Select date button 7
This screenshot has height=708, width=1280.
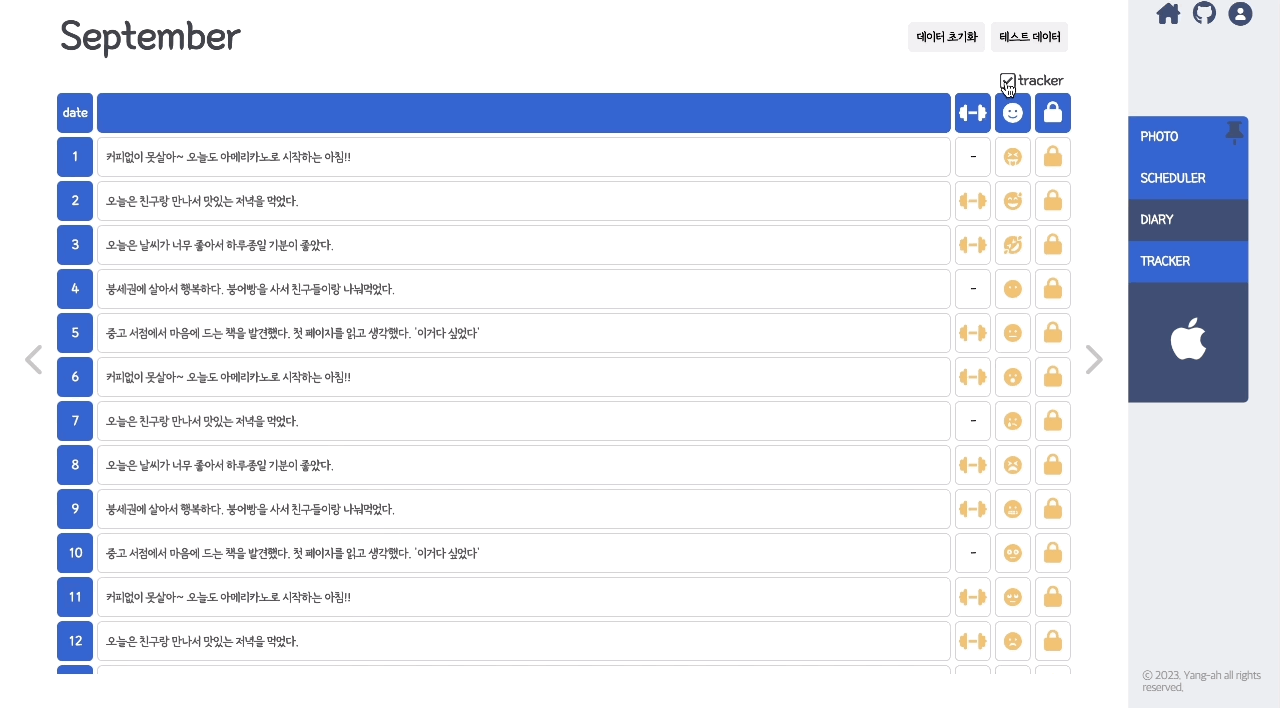(x=75, y=421)
